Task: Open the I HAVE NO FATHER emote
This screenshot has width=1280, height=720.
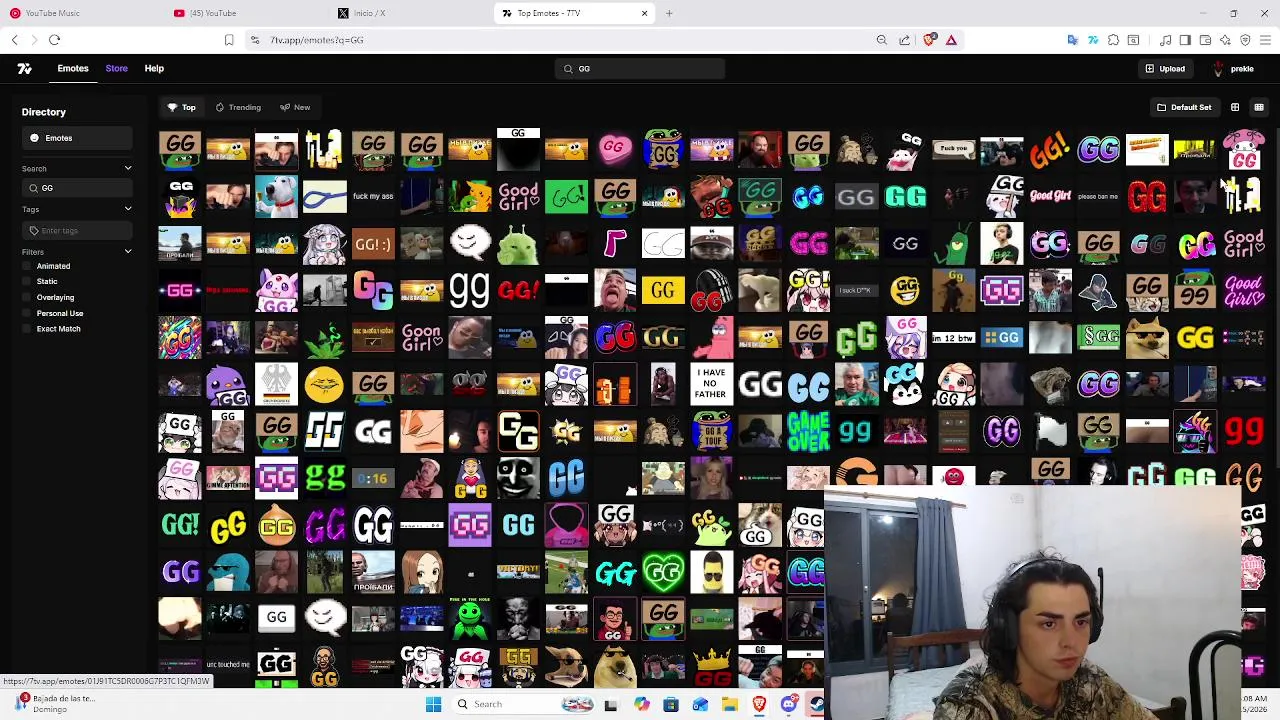Action: coord(711,384)
